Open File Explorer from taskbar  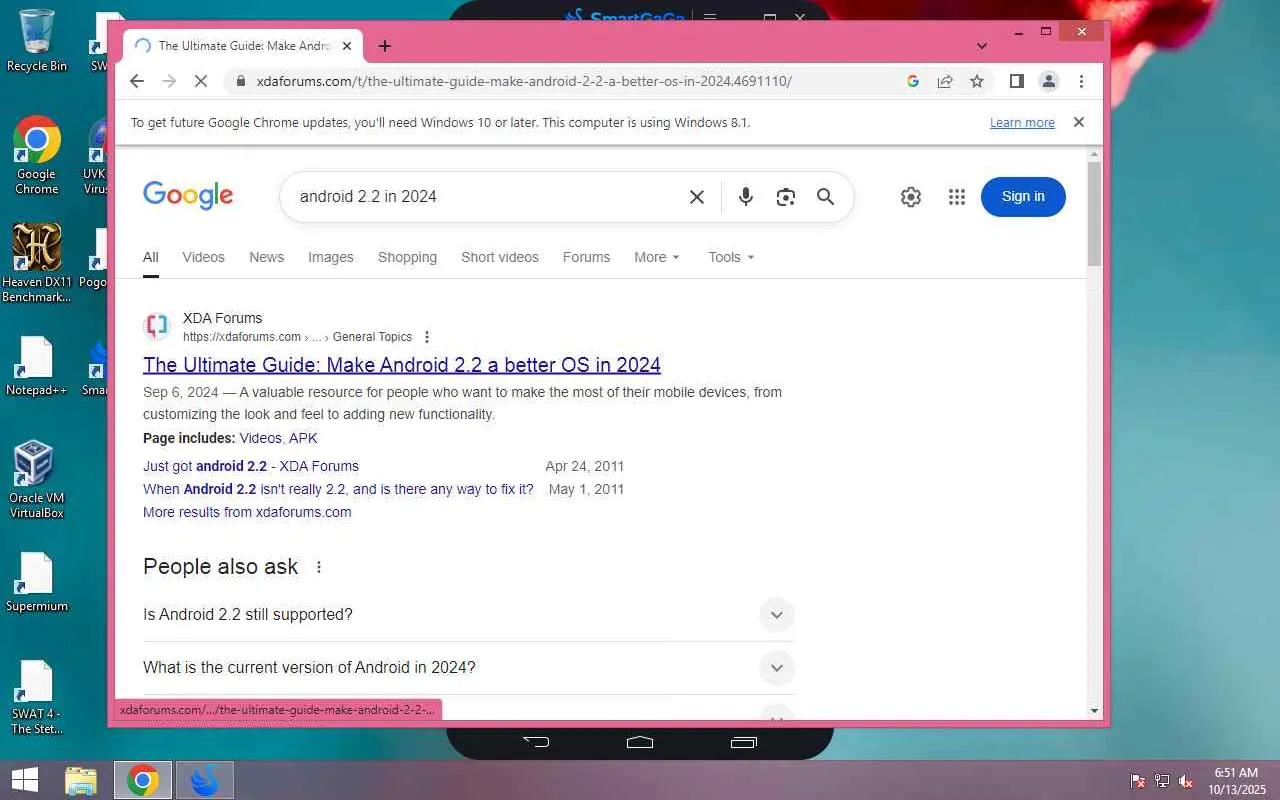tap(81, 780)
